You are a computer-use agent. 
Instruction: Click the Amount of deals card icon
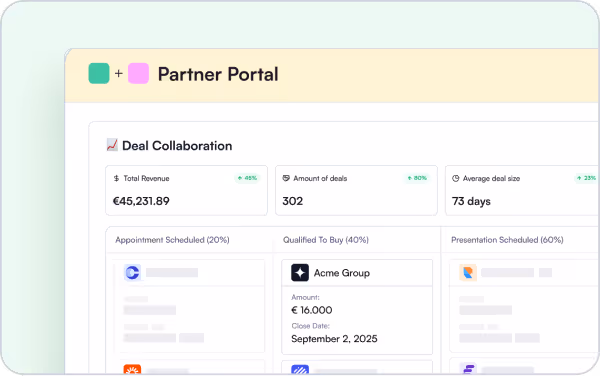tap(286, 178)
